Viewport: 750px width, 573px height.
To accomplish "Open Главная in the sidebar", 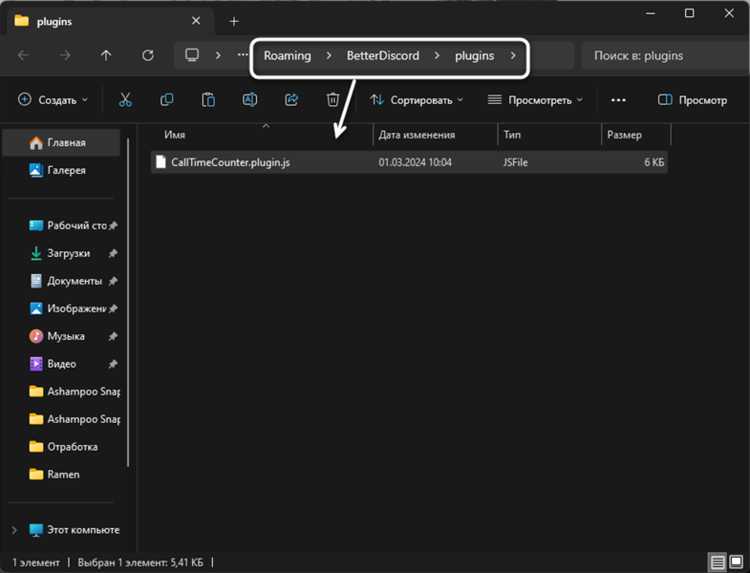I will click(61, 143).
